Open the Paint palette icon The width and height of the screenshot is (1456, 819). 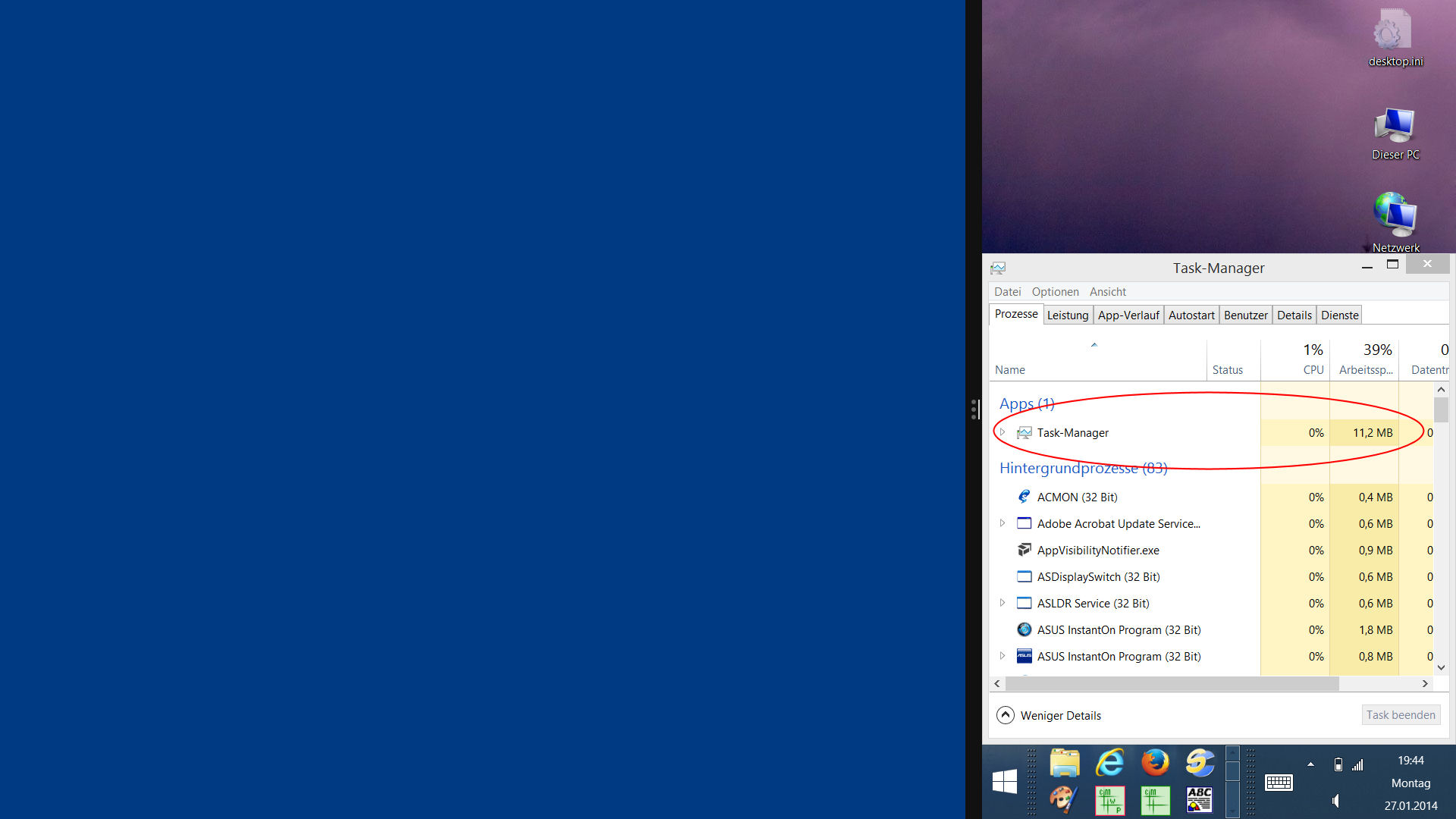point(1063,800)
